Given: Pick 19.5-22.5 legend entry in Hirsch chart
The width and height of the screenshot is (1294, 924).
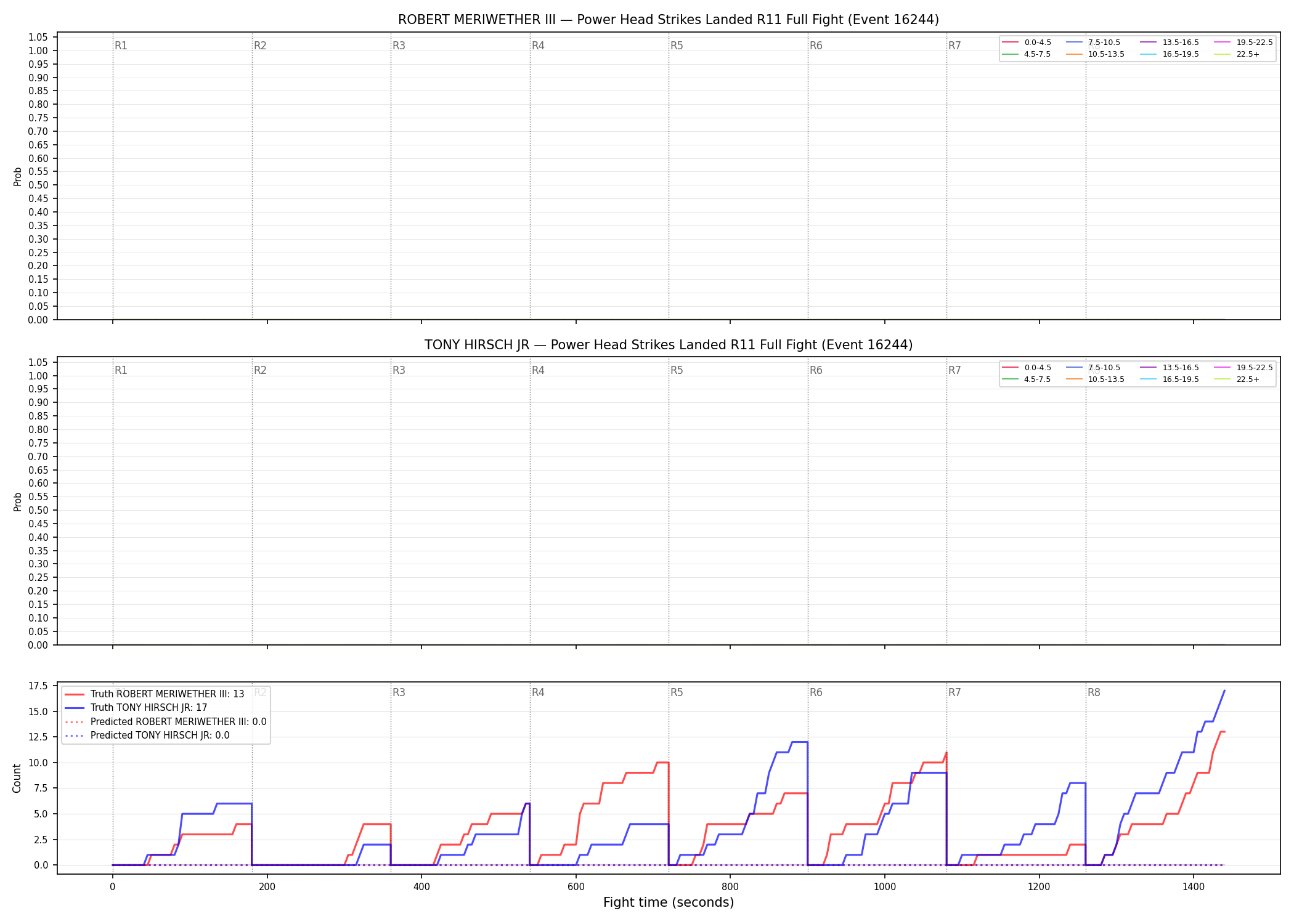Looking at the screenshot, I should tap(1243, 368).
